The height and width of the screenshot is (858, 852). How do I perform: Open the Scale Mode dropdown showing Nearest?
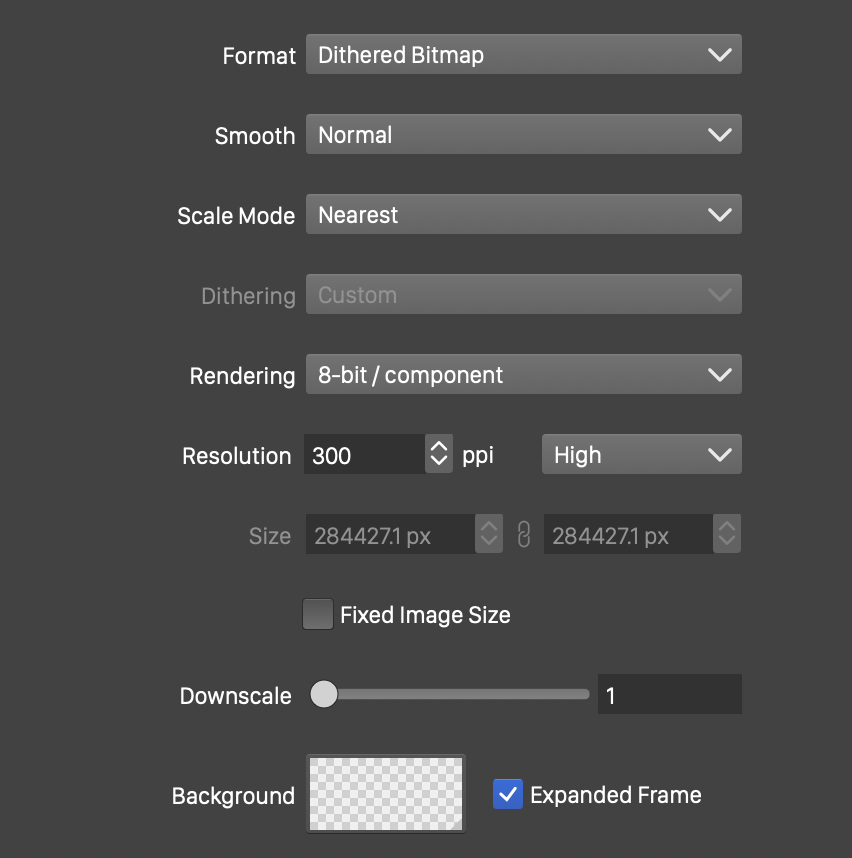[523, 215]
